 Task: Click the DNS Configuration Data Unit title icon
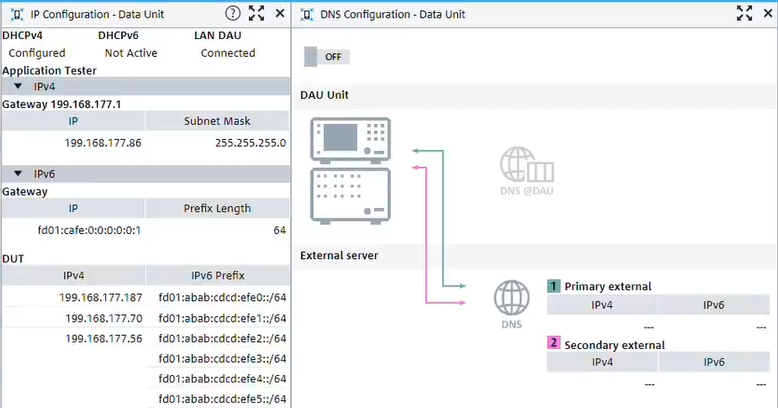pyautogui.click(x=307, y=14)
